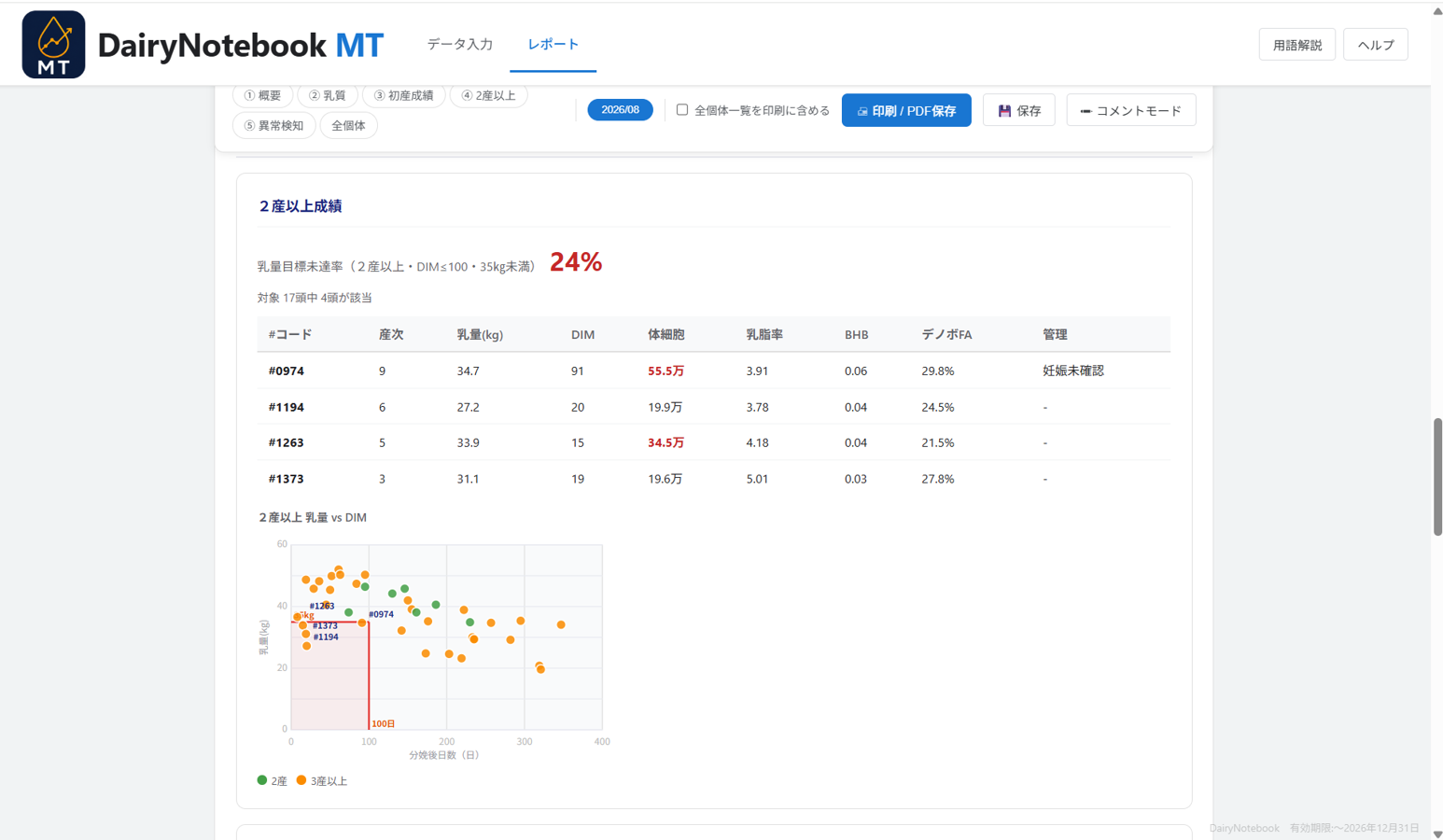Click the 乳量(kg) column header
The width and height of the screenshot is (1443, 840).
480,334
